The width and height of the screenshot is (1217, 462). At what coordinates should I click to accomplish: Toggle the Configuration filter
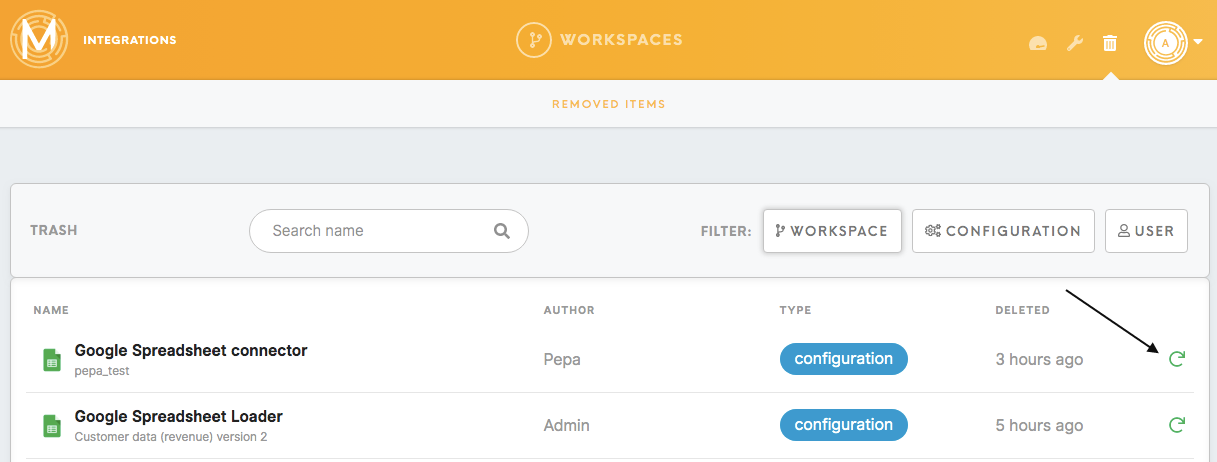(1003, 231)
